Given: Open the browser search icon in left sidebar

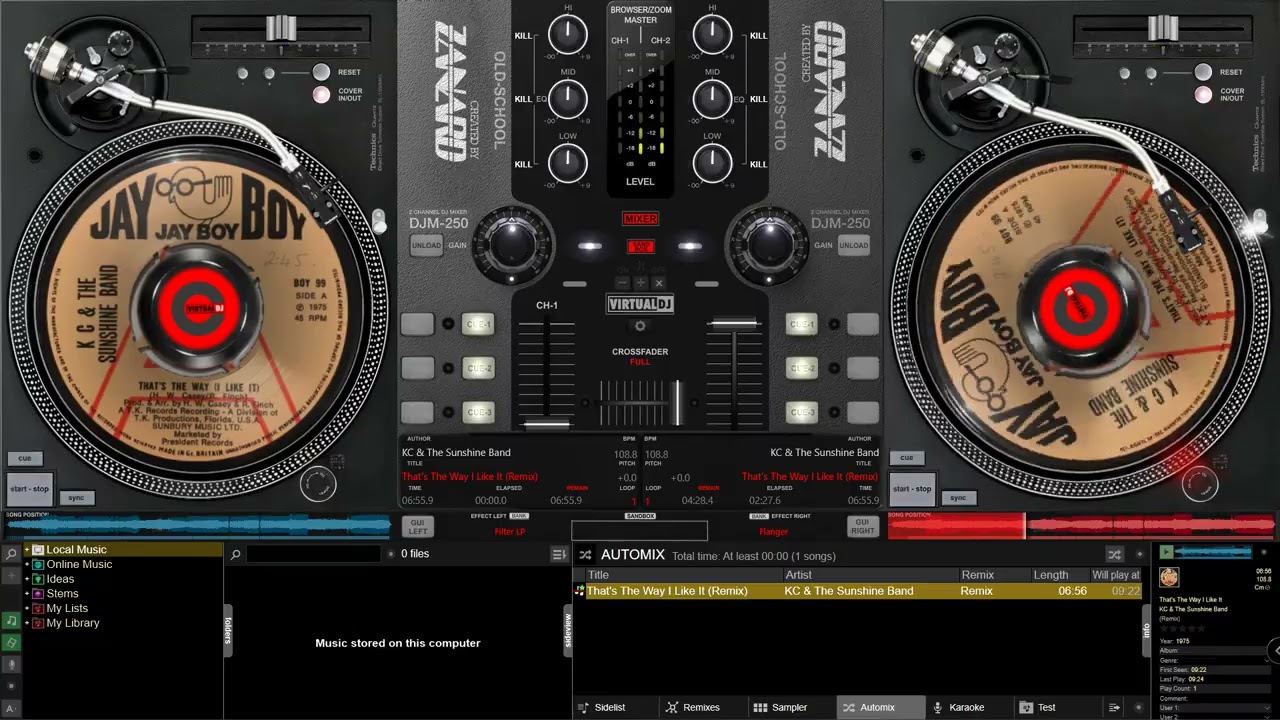Looking at the screenshot, I should click(11, 554).
